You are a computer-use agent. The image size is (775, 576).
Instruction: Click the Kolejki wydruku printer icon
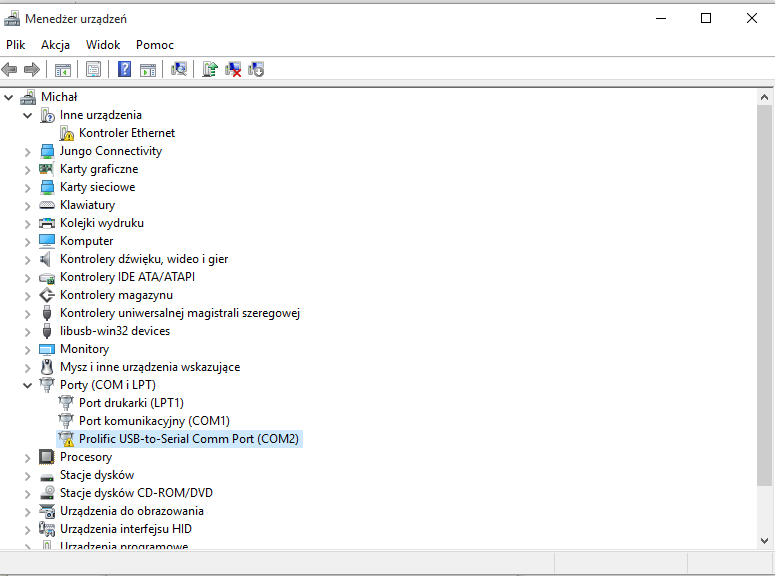tap(47, 223)
